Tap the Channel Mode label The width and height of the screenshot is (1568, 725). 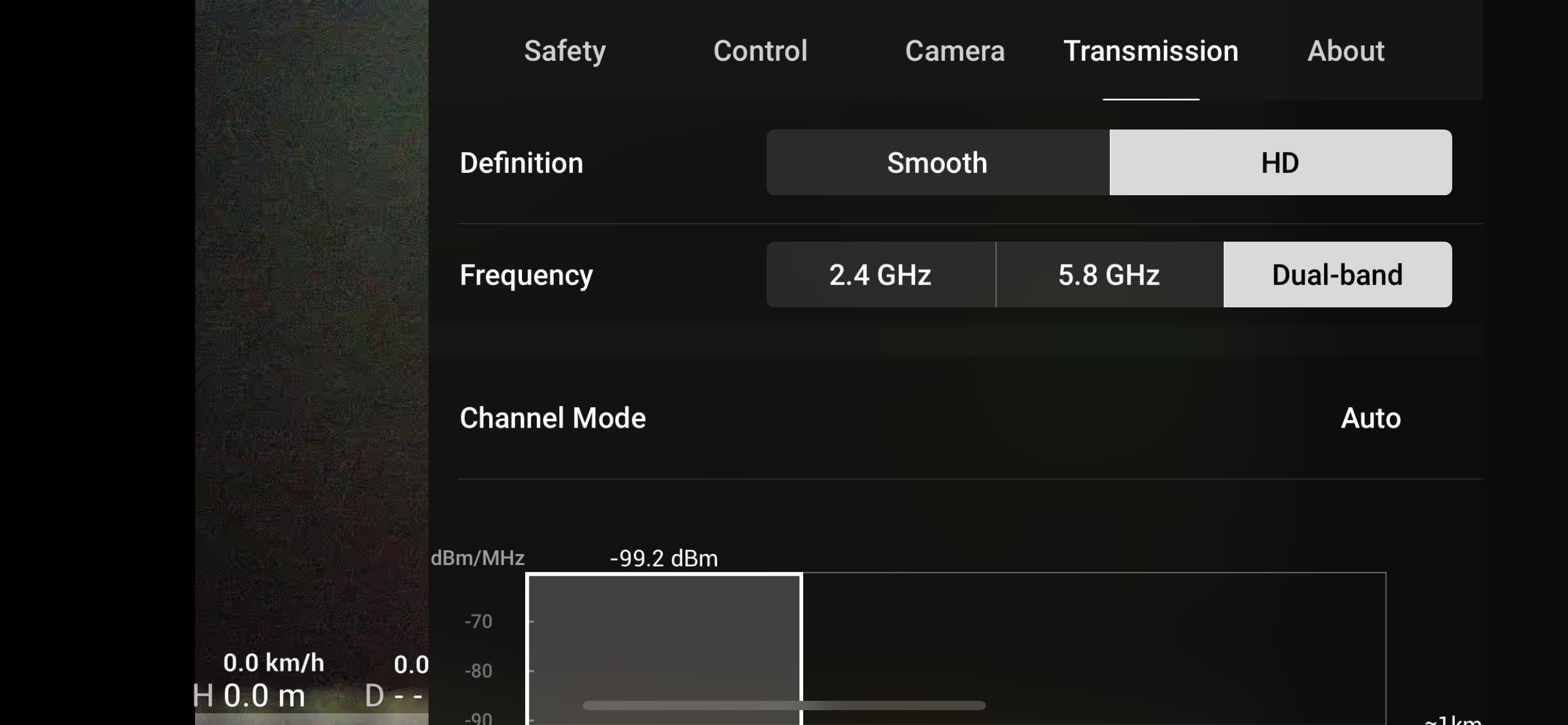coord(552,418)
